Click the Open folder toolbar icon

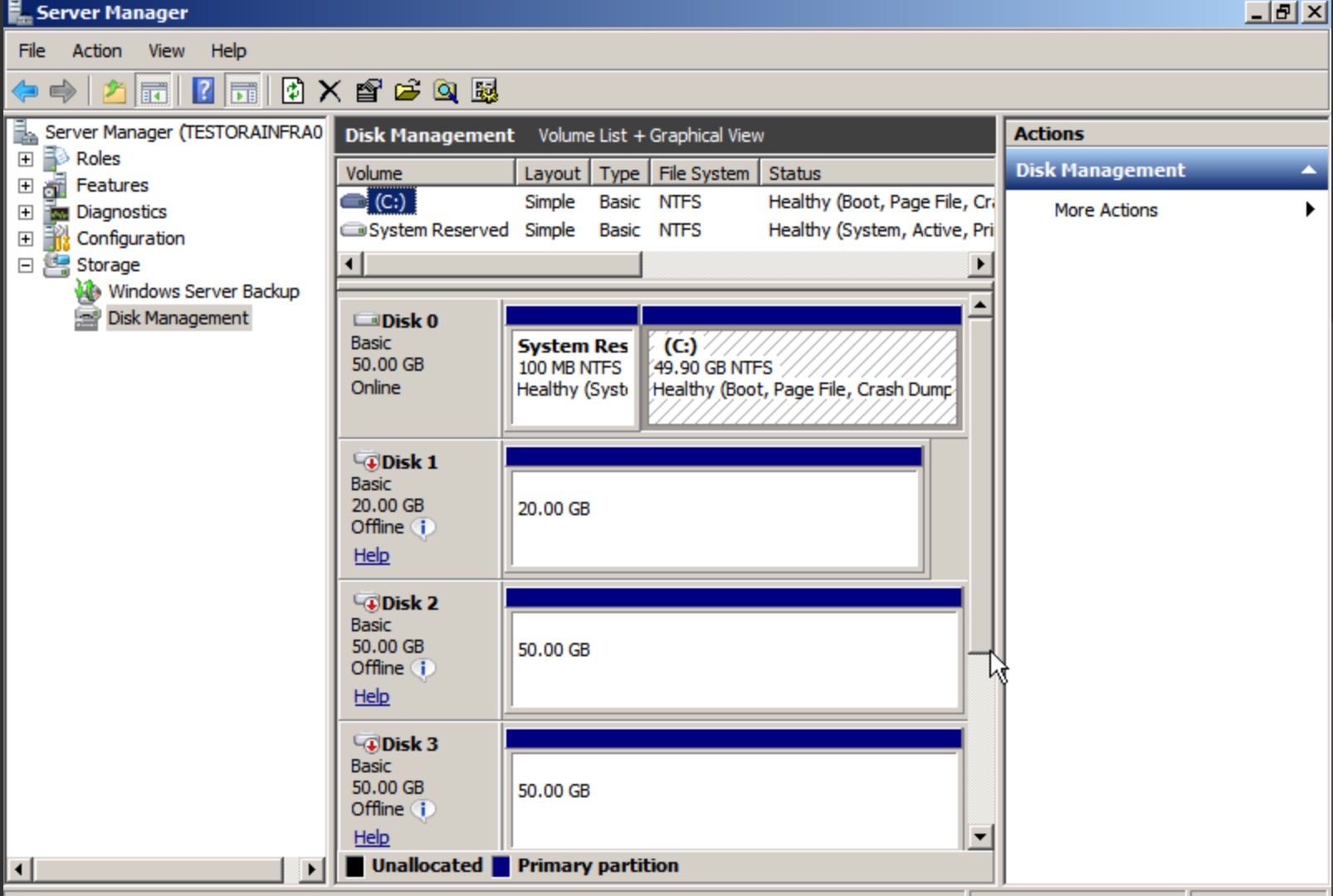[407, 90]
